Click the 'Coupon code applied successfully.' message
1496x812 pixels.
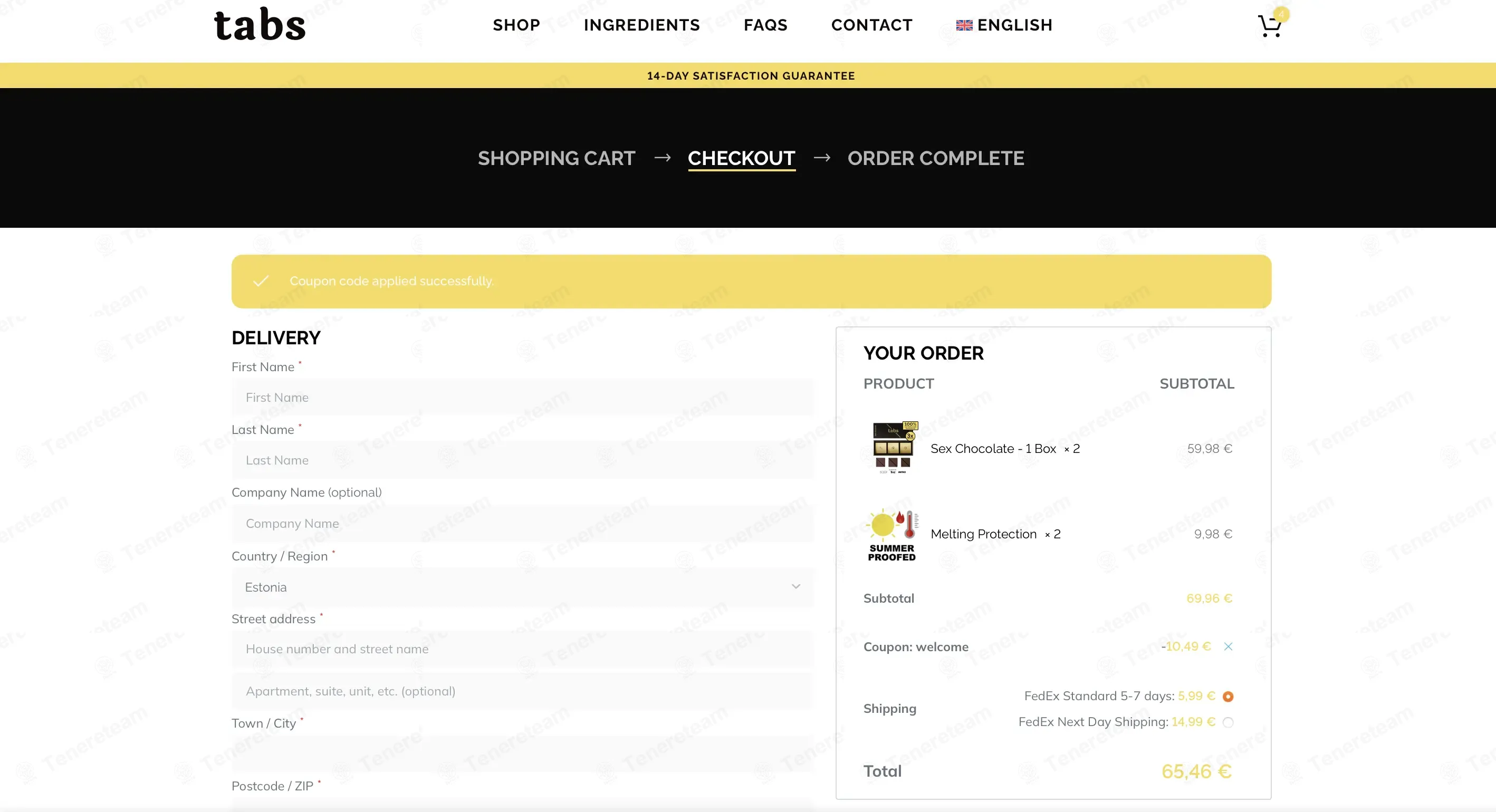[391, 281]
